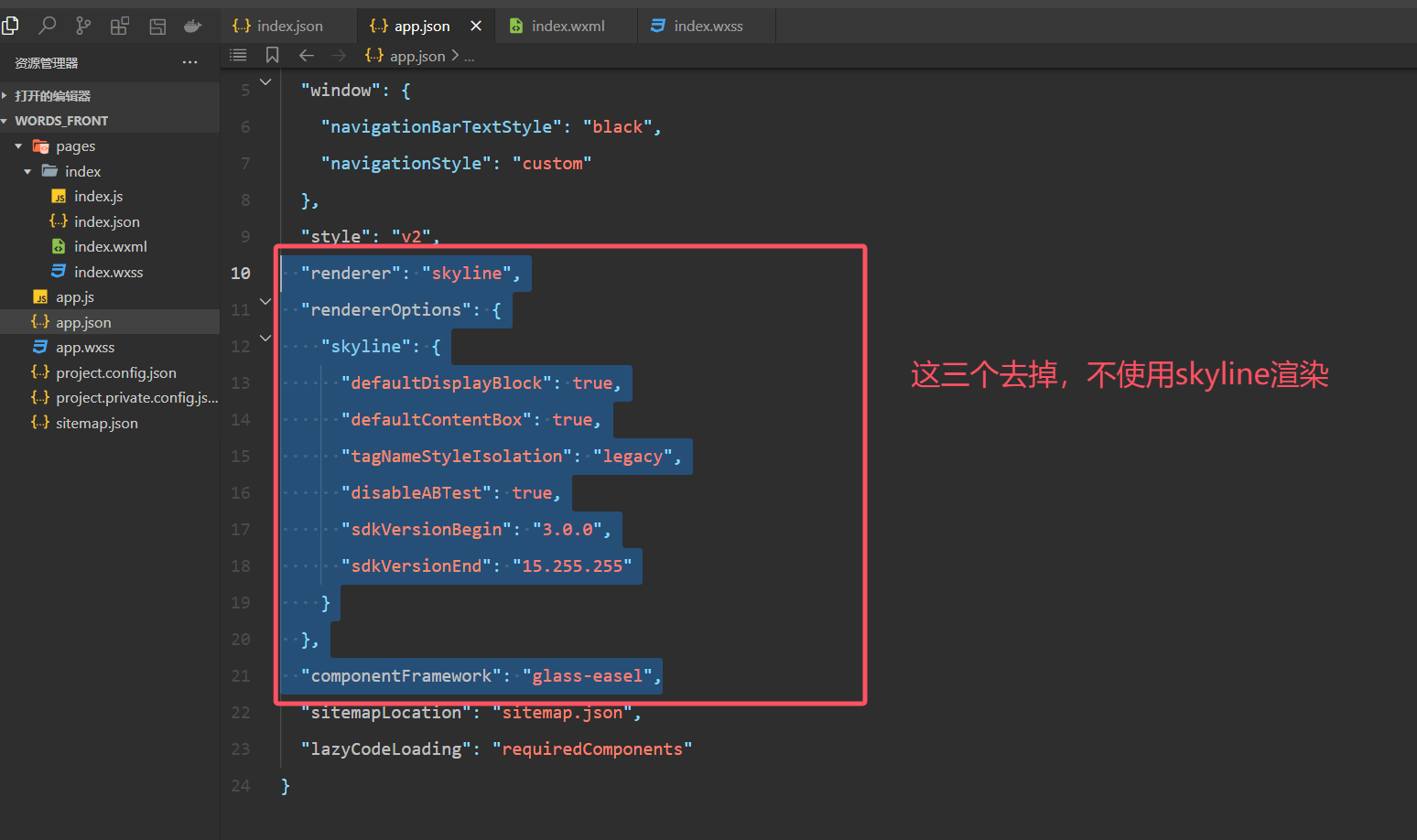Click the "defaultContentBox" key
Image resolution: width=1417 pixels, height=840 pixels.
[x=437, y=420]
